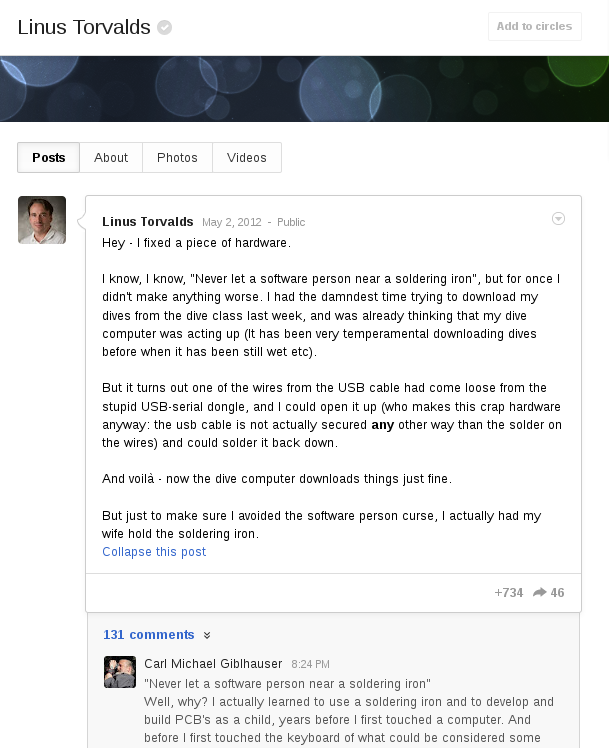609x748 pixels.
Task: Open the About tab
Action: tap(111, 157)
